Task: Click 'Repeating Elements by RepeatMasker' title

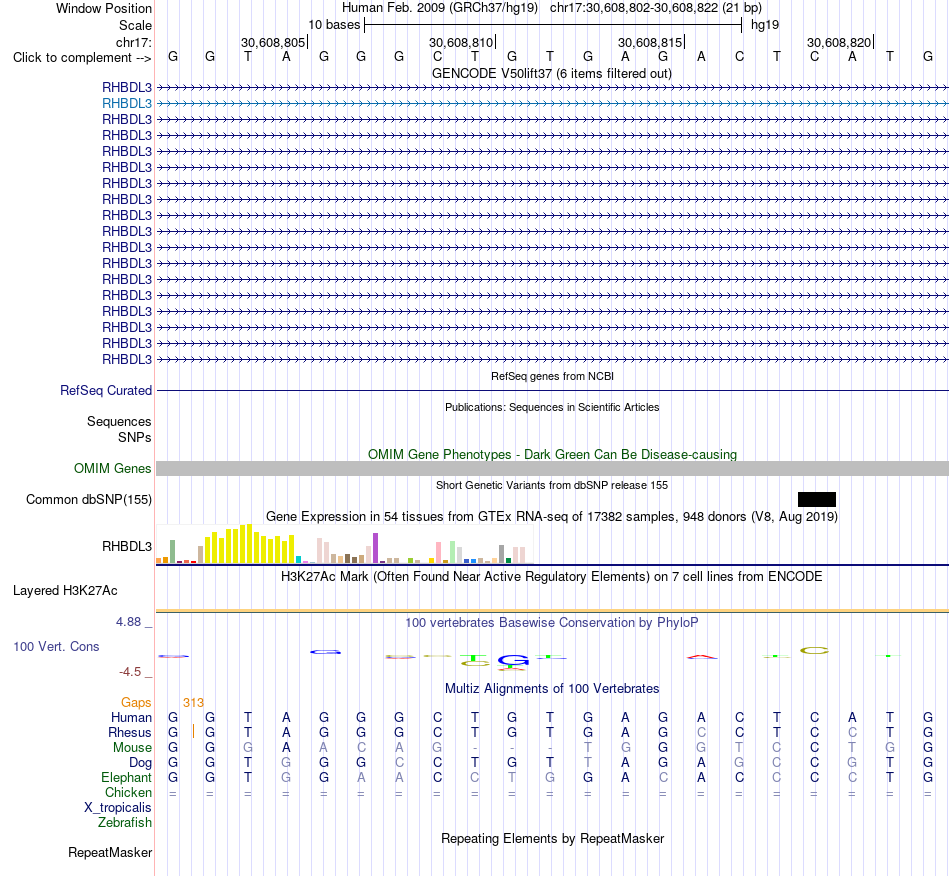Action: pos(552,838)
